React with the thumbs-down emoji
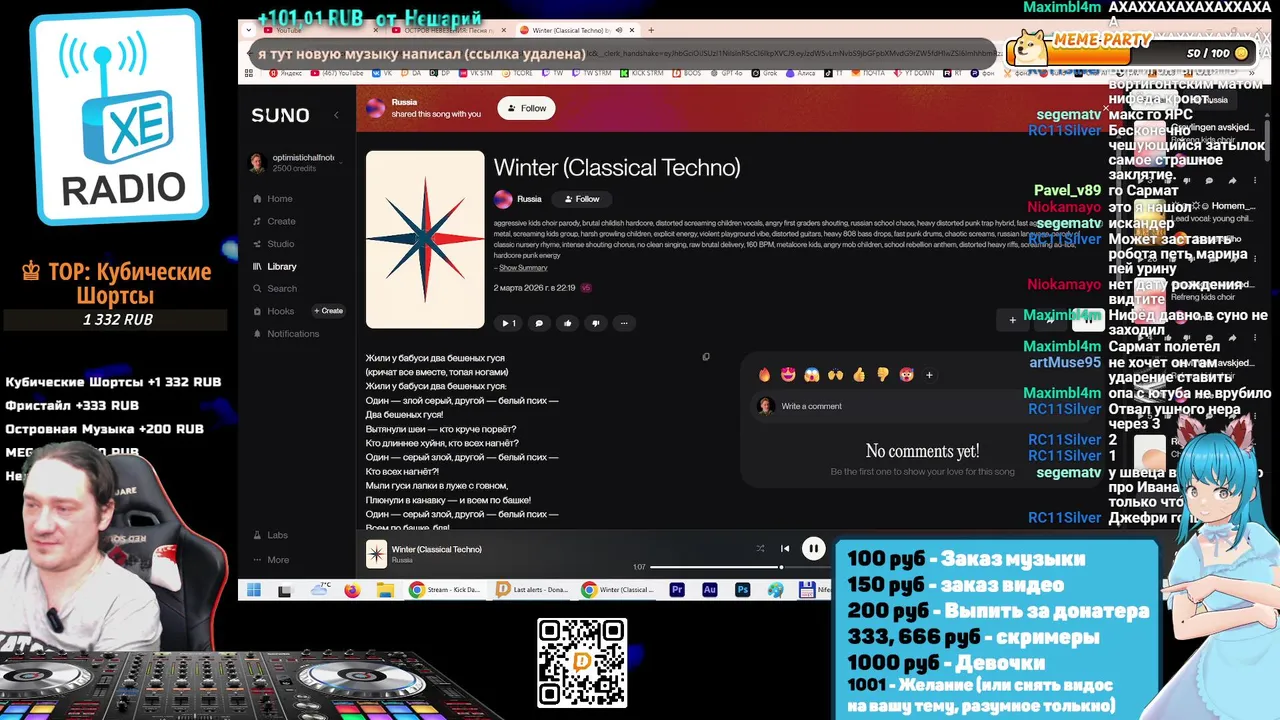The width and height of the screenshot is (1280, 720). 882,375
